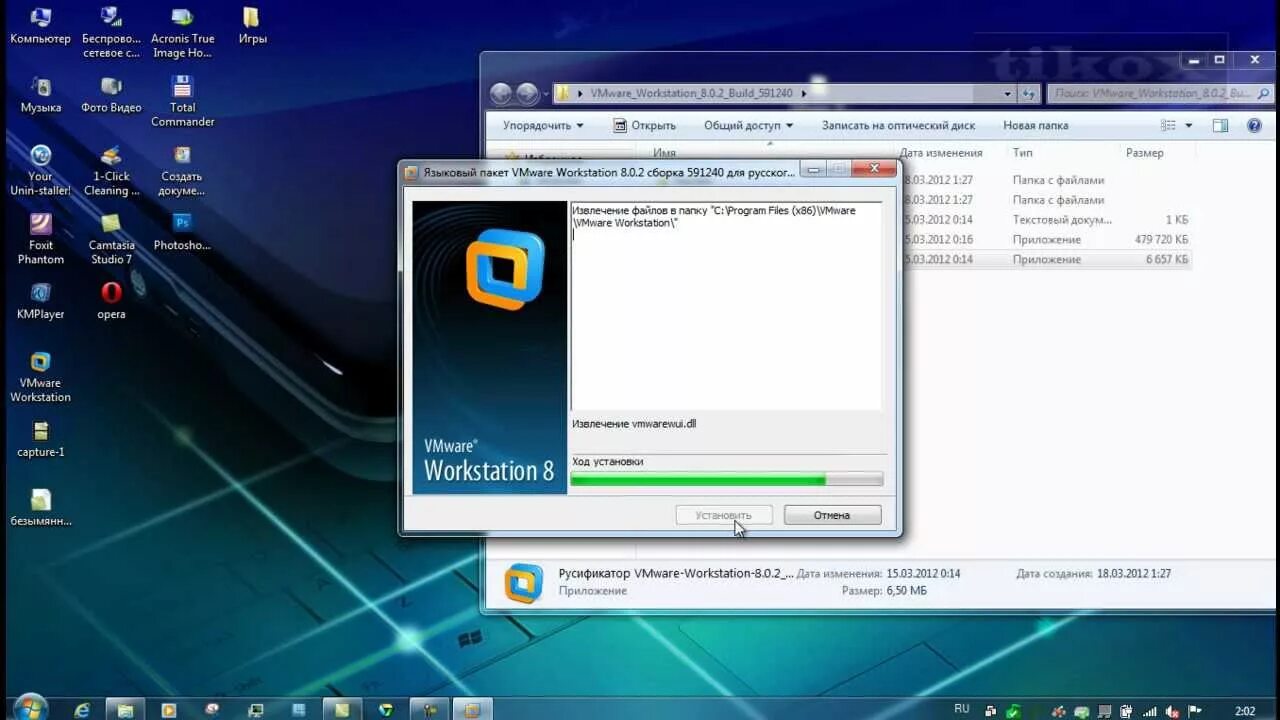The height and width of the screenshot is (720, 1280).
Task: Launch Internet Explorer from the taskbar
Action: click(x=82, y=709)
